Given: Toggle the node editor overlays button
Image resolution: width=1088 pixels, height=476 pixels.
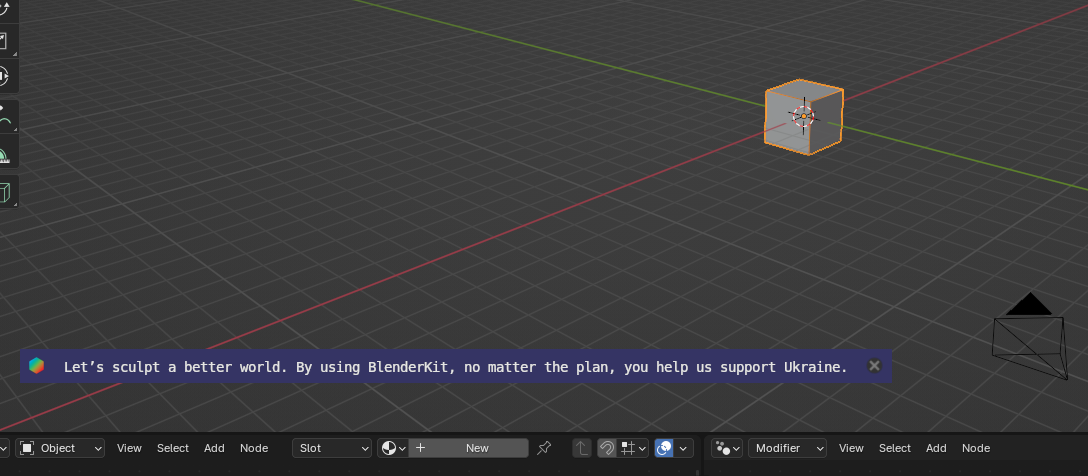Looking at the screenshot, I should pos(663,448).
